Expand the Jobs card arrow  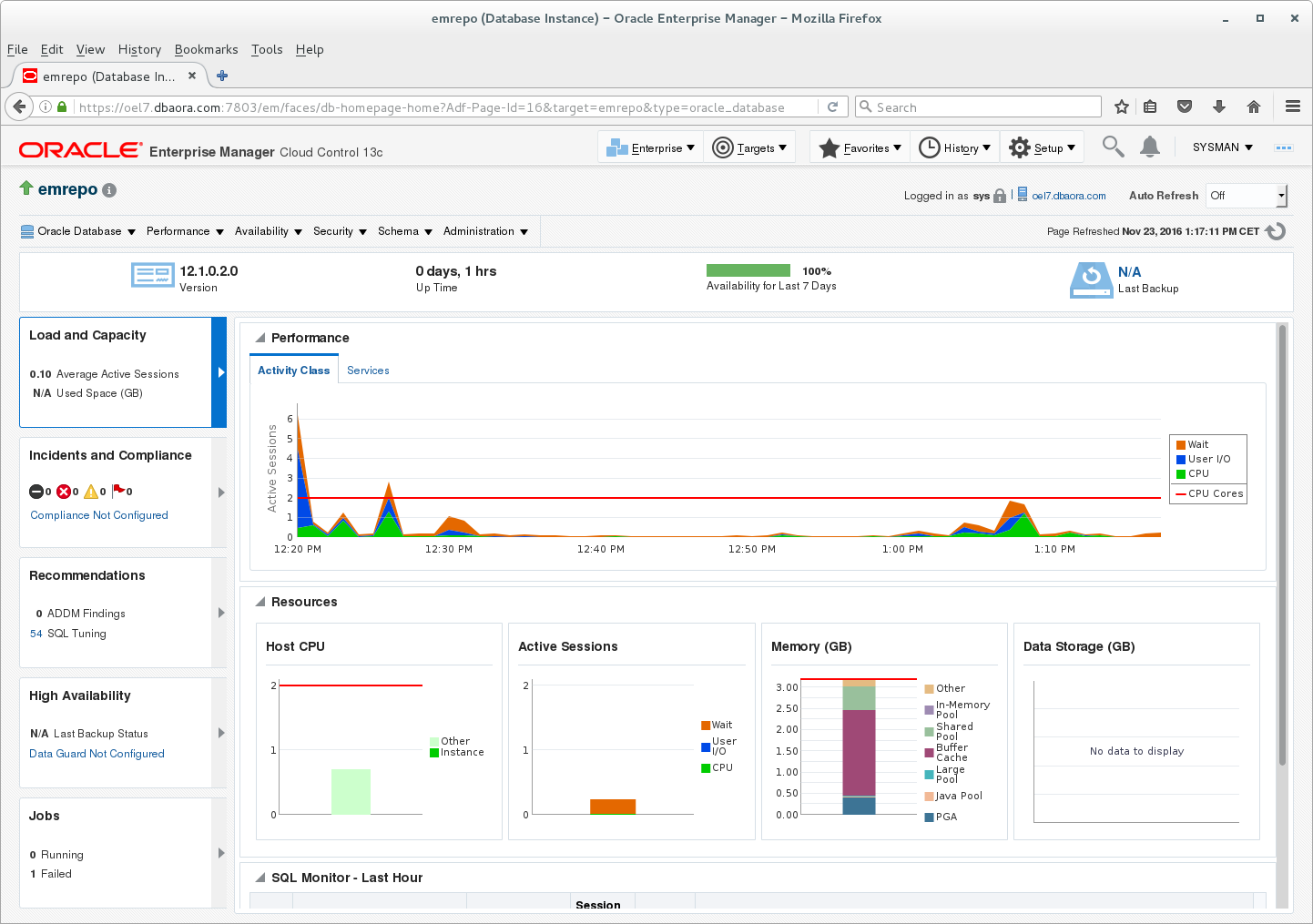(x=221, y=853)
